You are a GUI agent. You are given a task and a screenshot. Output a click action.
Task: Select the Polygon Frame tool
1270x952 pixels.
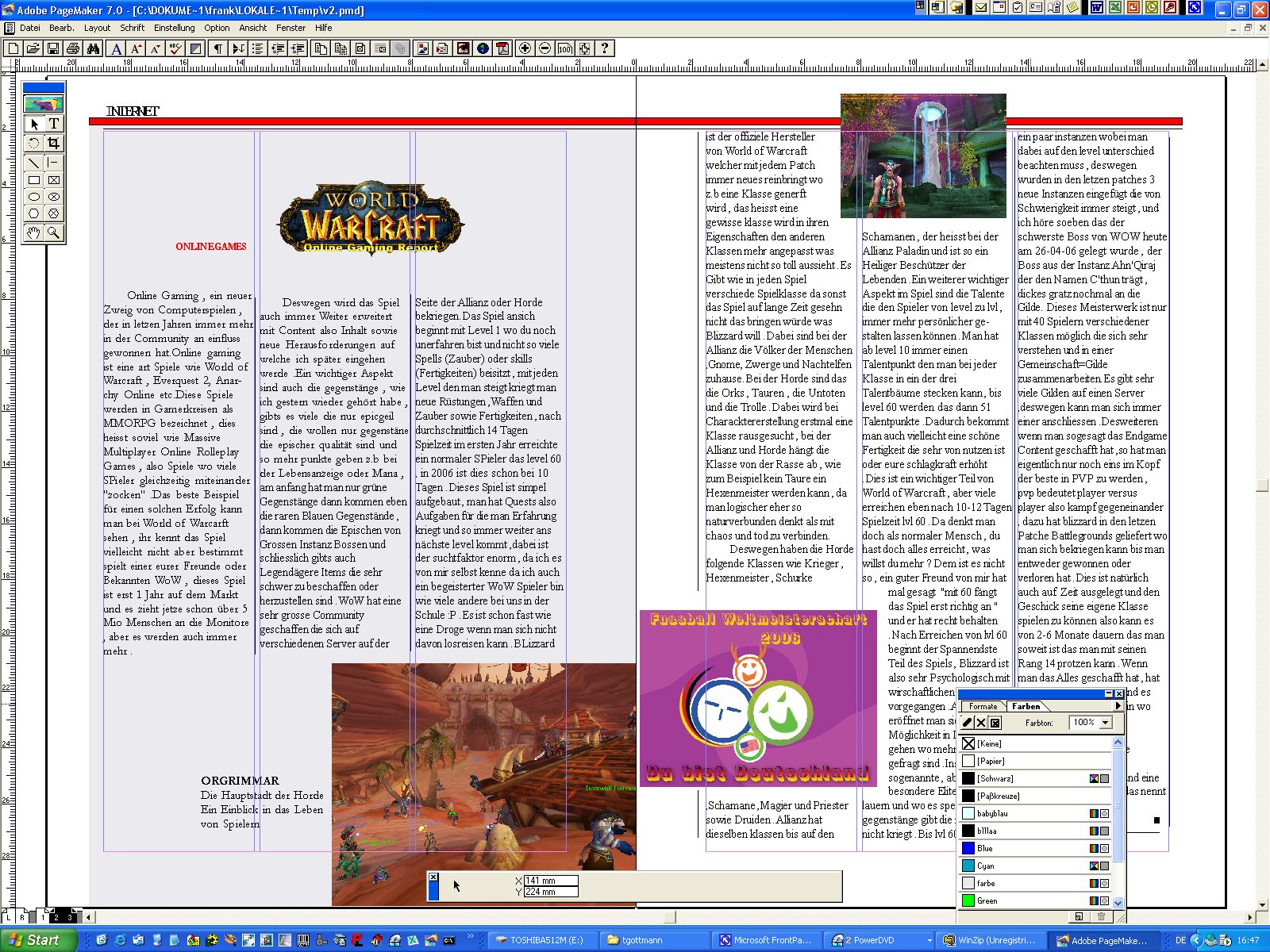53,213
